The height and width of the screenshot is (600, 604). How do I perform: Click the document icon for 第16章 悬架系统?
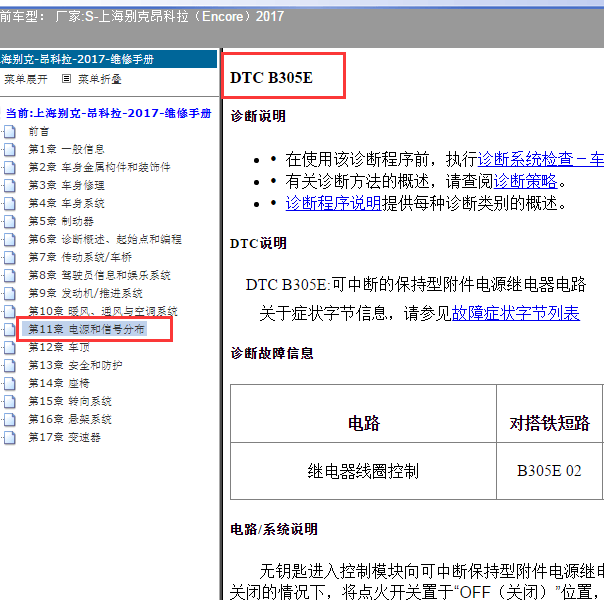(10, 419)
